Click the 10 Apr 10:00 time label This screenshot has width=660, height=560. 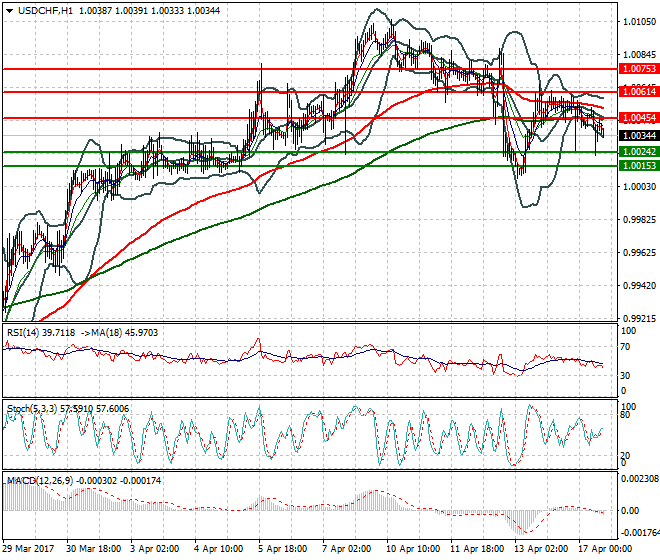pyautogui.click(x=413, y=549)
